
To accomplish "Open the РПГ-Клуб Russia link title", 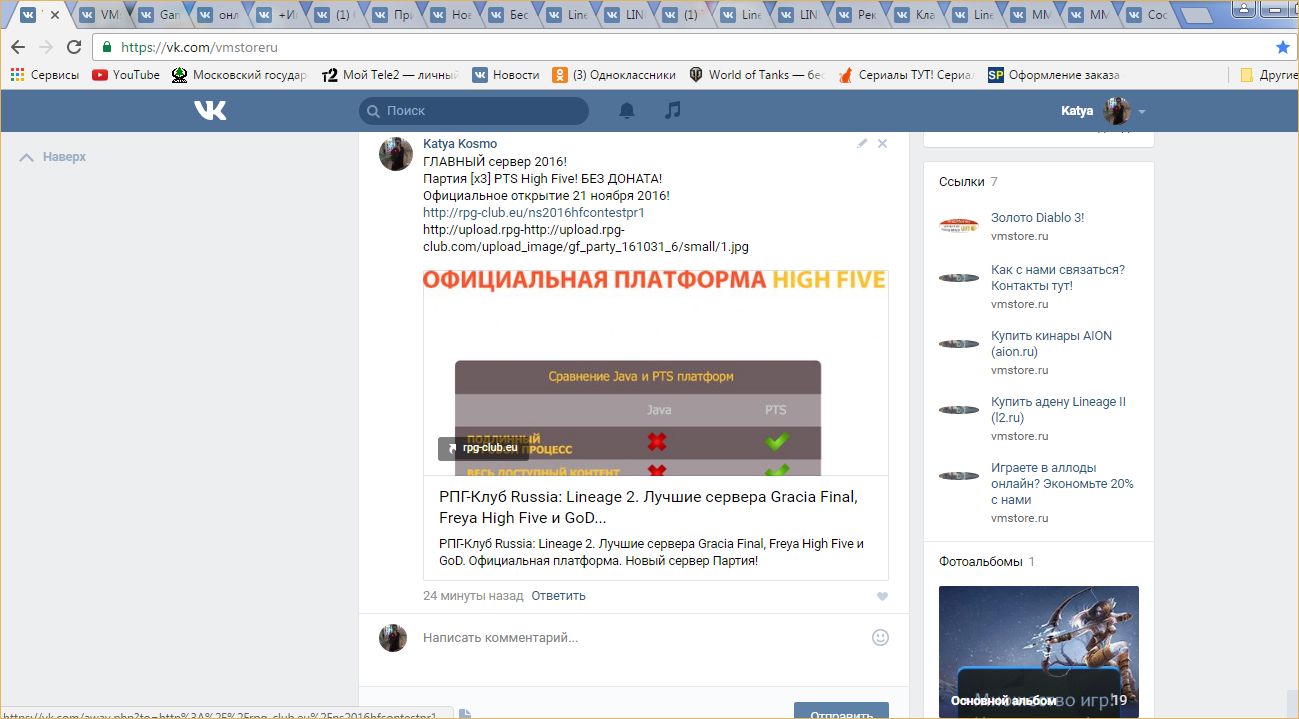I will coord(649,507).
